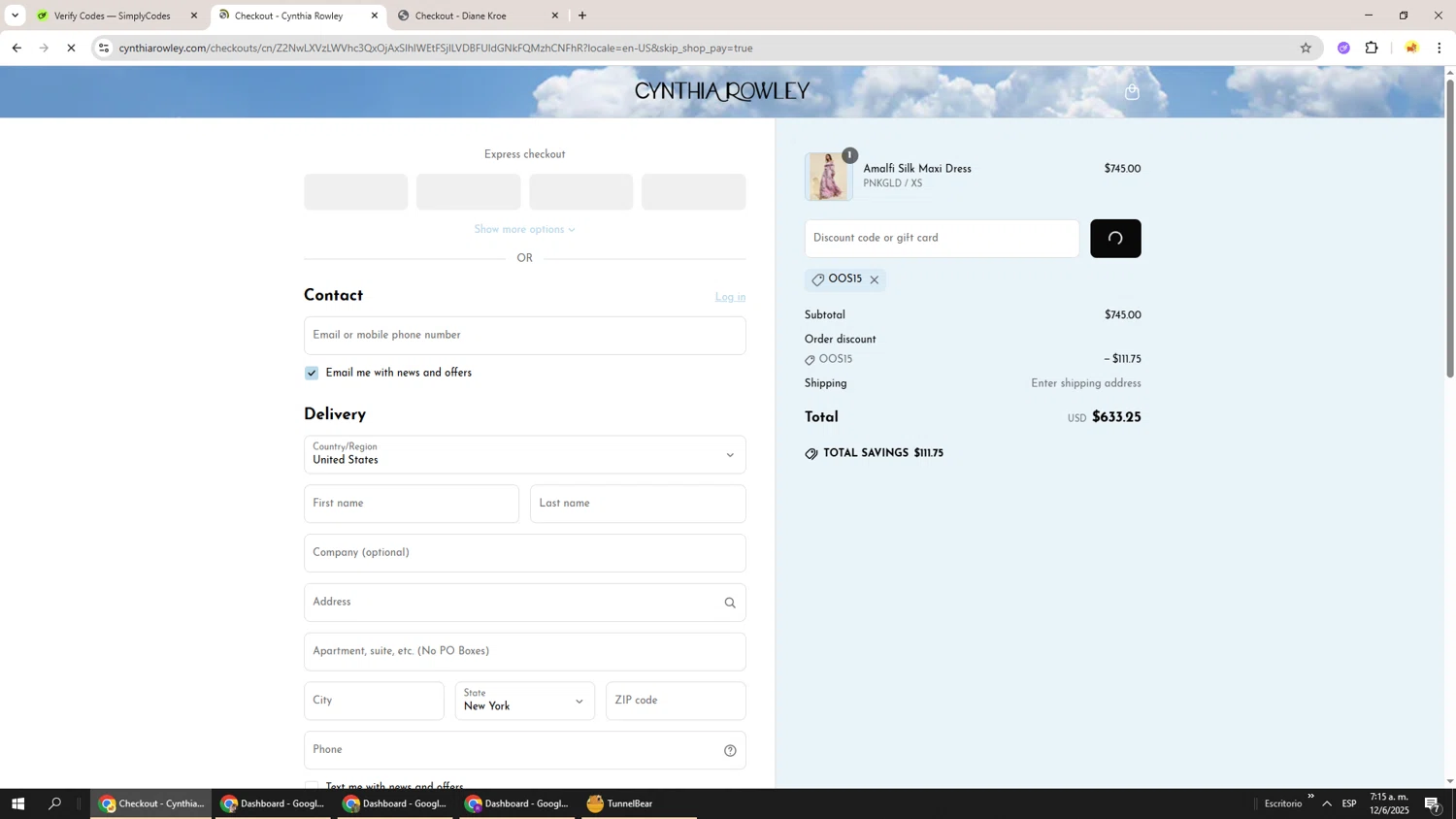Viewport: 1456px width, 819px height.
Task: Open the Country/Region dropdown
Action: coord(525,454)
